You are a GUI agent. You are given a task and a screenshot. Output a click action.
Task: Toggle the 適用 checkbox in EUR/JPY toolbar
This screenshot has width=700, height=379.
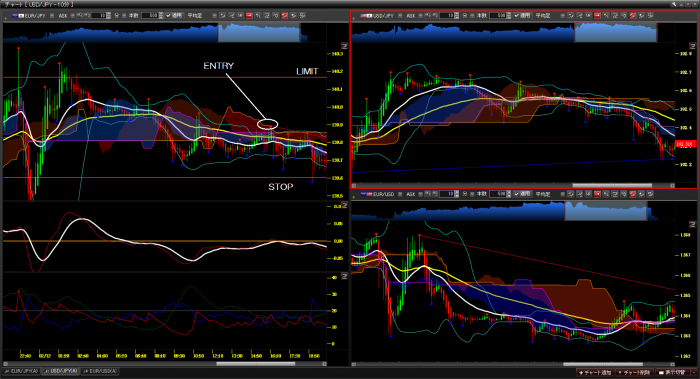168,16
